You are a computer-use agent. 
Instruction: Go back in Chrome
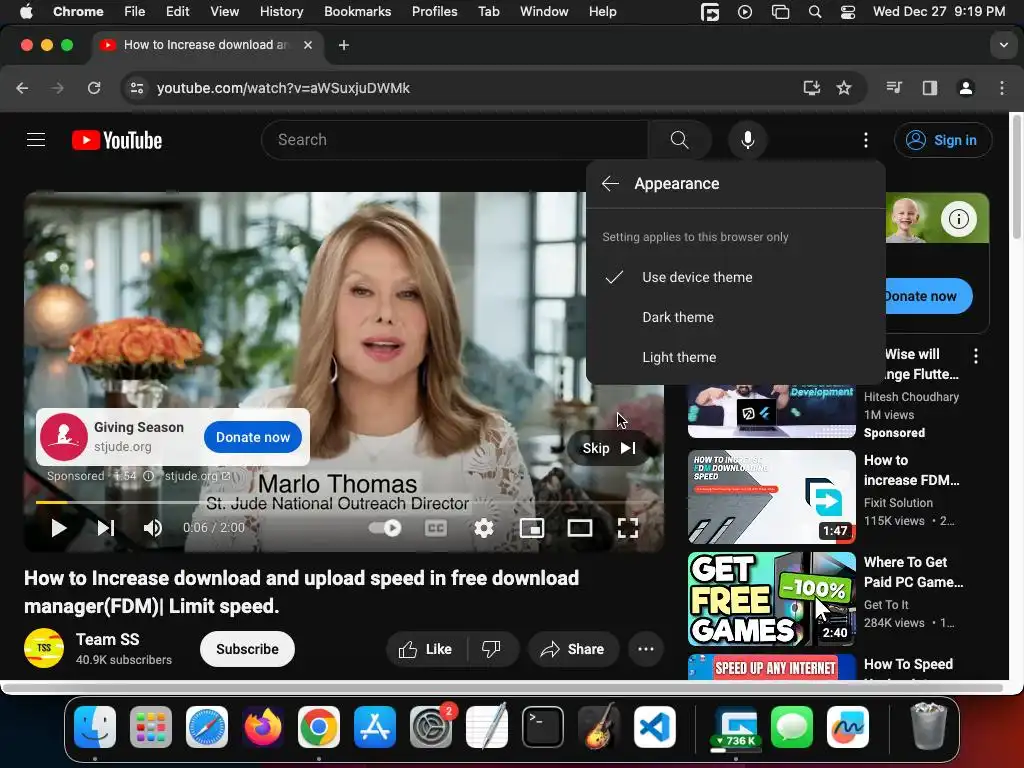pyautogui.click(x=22, y=88)
